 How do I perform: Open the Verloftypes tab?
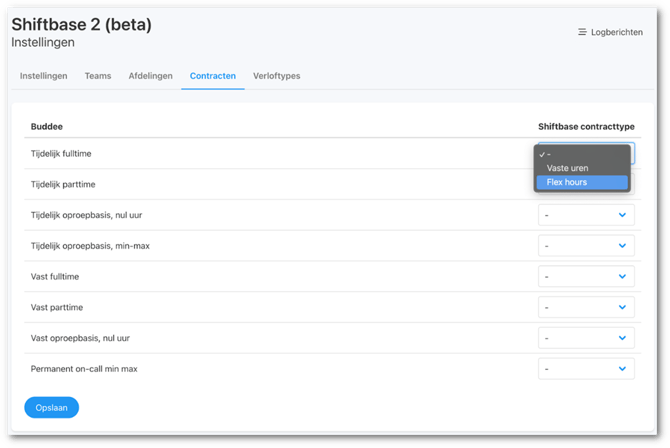click(277, 76)
